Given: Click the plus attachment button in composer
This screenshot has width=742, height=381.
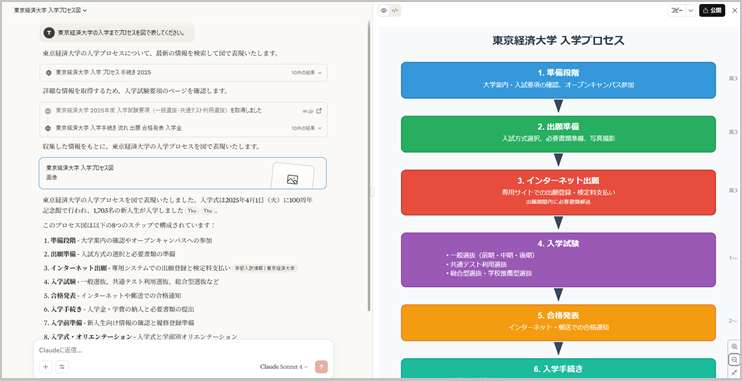Looking at the screenshot, I should 46,367.
